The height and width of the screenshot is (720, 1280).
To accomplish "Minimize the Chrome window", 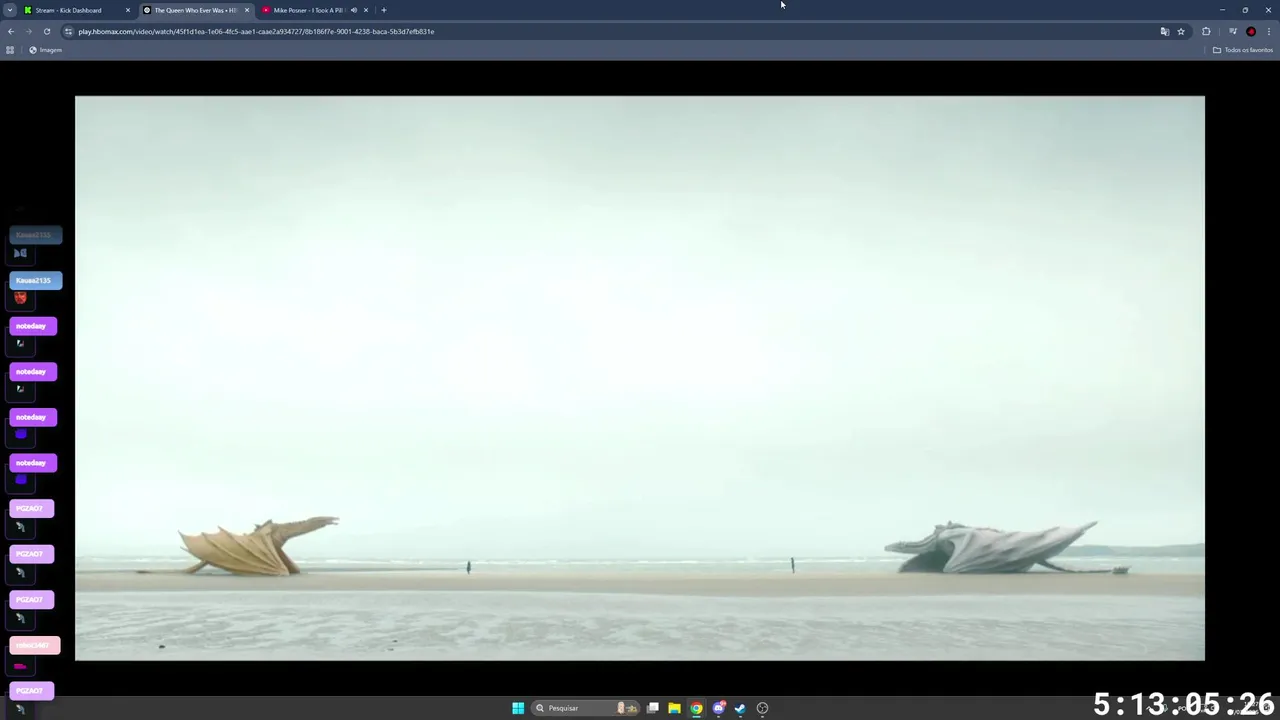I will coord(1222,10).
